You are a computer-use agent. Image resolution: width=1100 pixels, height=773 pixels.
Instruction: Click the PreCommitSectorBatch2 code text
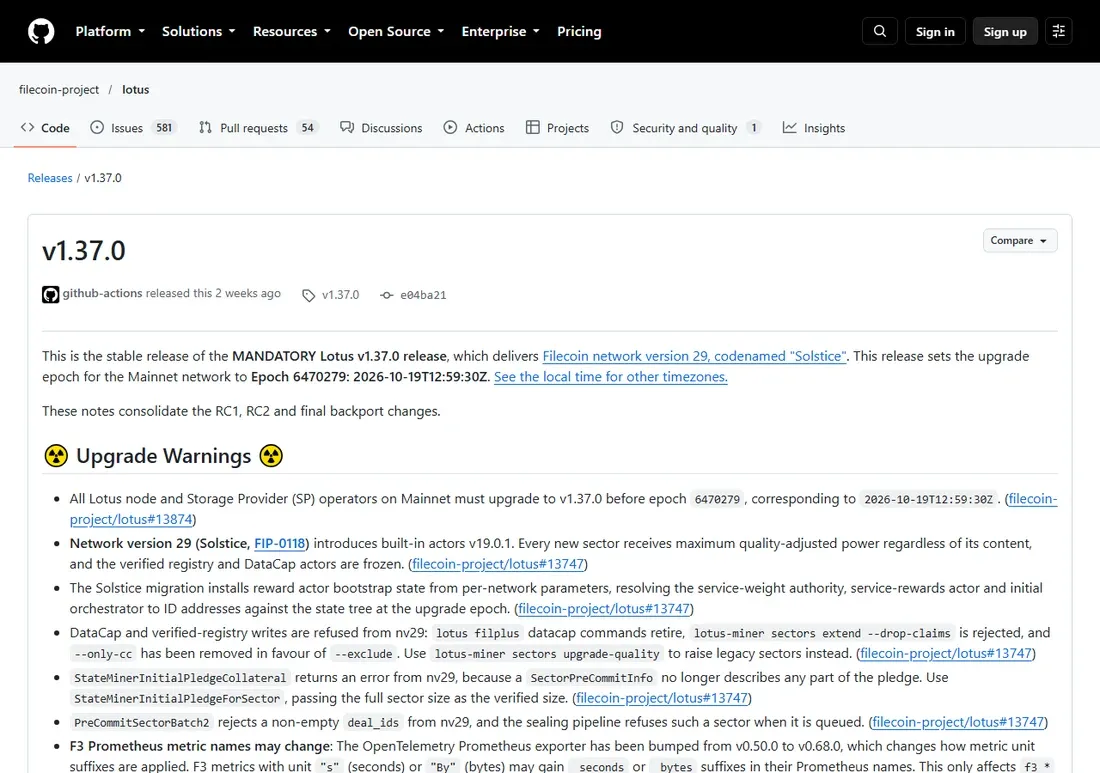click(x=142, y=722)
